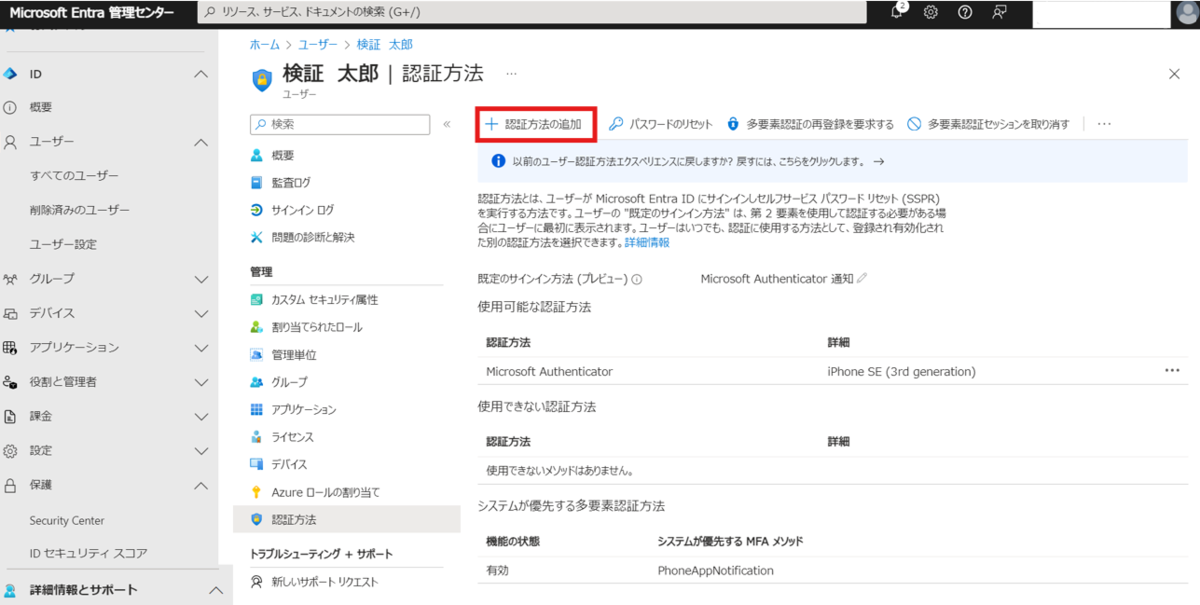Collapse the ID section chevron
1200x605 pixels.
200,74
